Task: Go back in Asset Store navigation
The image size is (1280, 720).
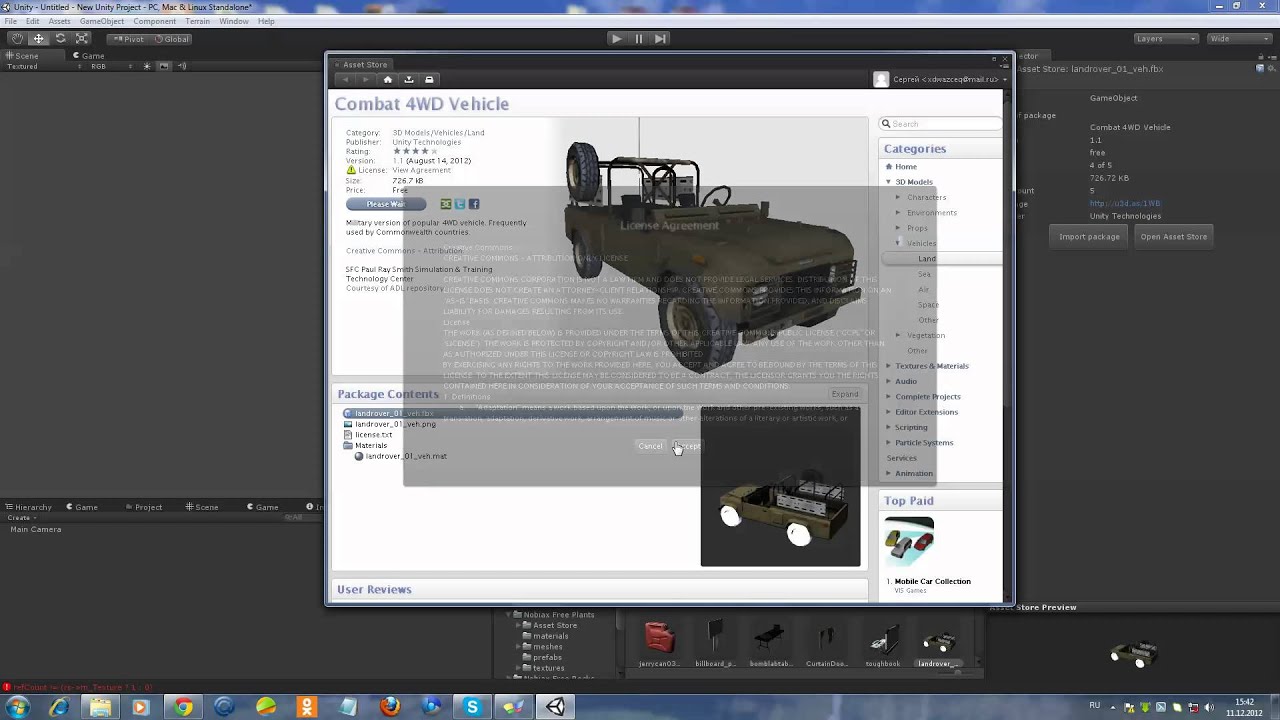Action: (x=346, y=79)
